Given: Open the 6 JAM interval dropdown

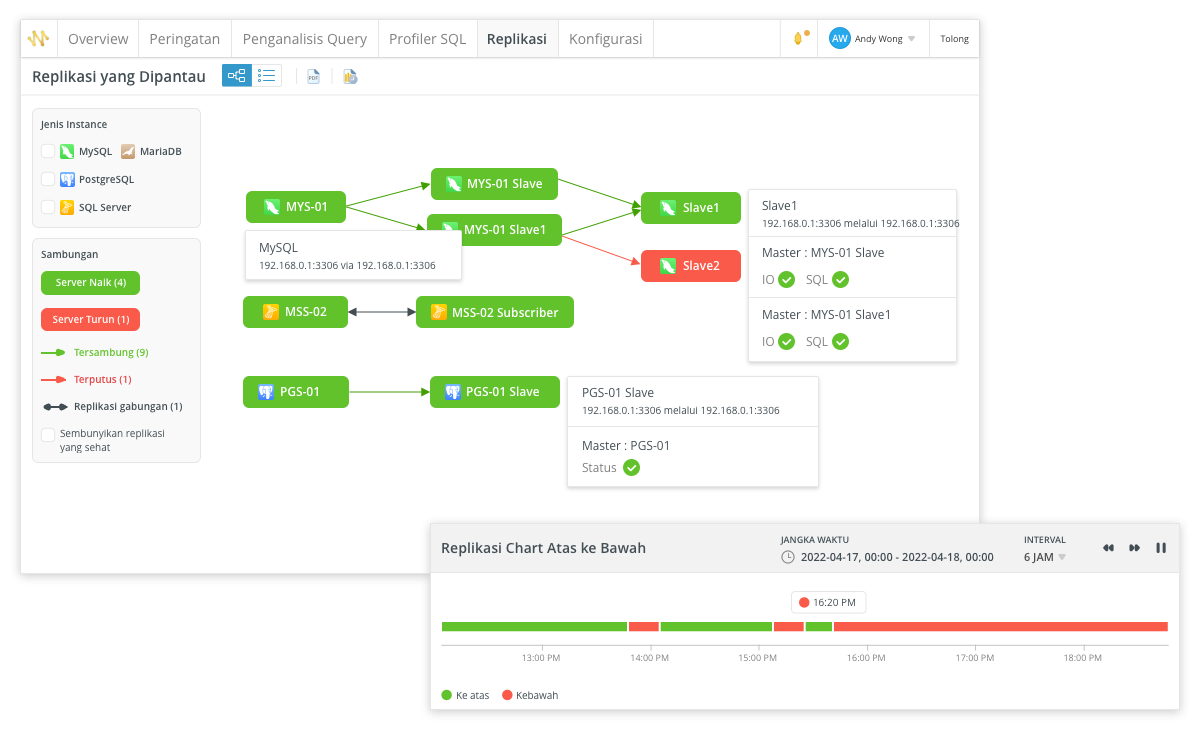Looking at the screenshot, I should click(1045, 557).
